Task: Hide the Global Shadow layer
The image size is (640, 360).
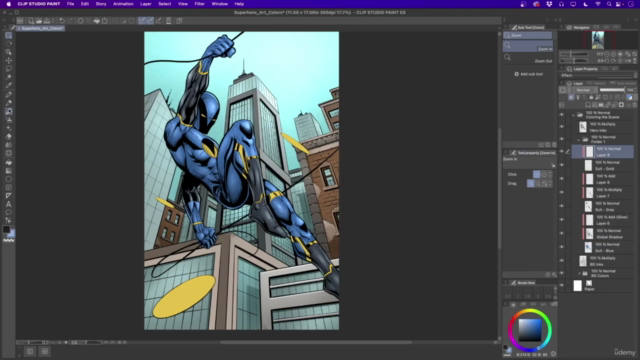Action: pyautogui.click(x=562, y=233)
